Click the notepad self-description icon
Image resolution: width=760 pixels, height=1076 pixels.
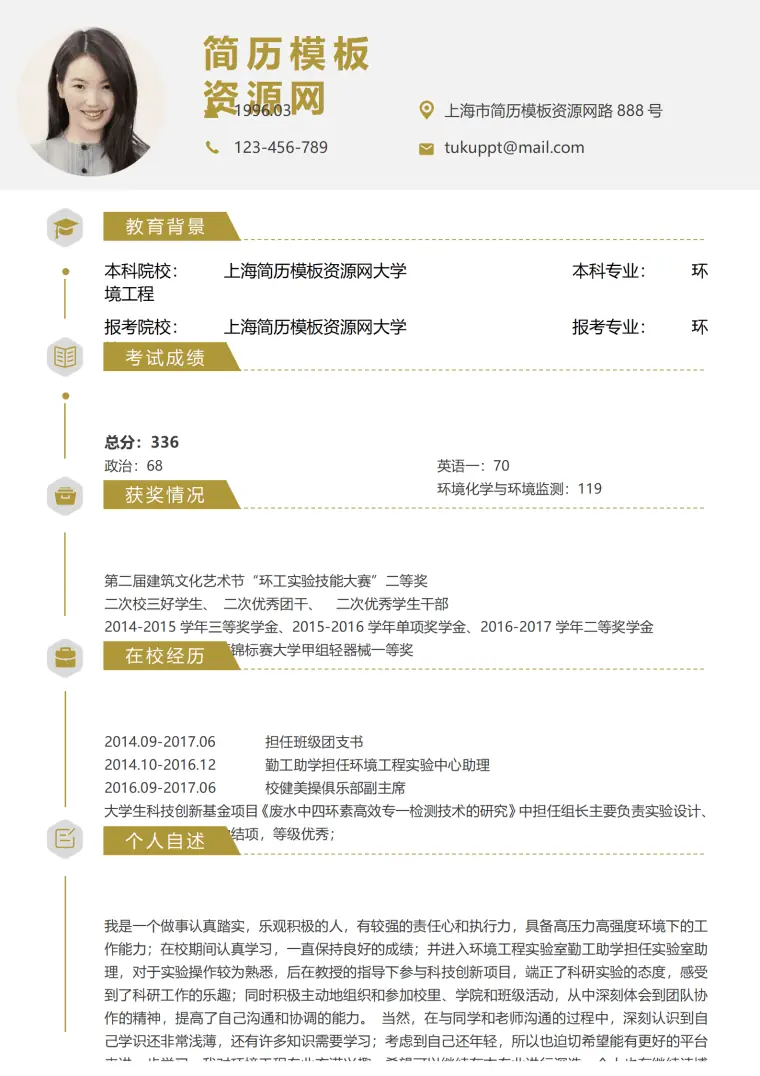point(65,839)
